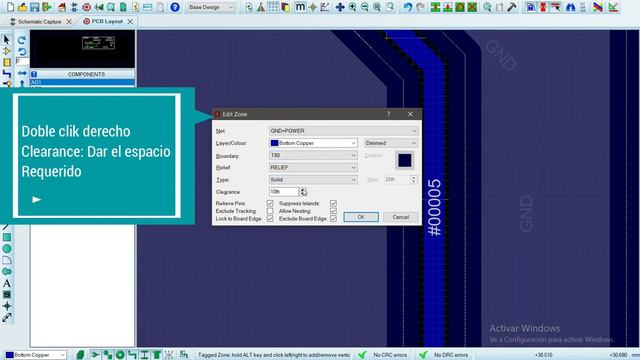This screenshot has width=640, height=360.
Task: Click the No CRC errors status indicator
Action: [384, 355]
